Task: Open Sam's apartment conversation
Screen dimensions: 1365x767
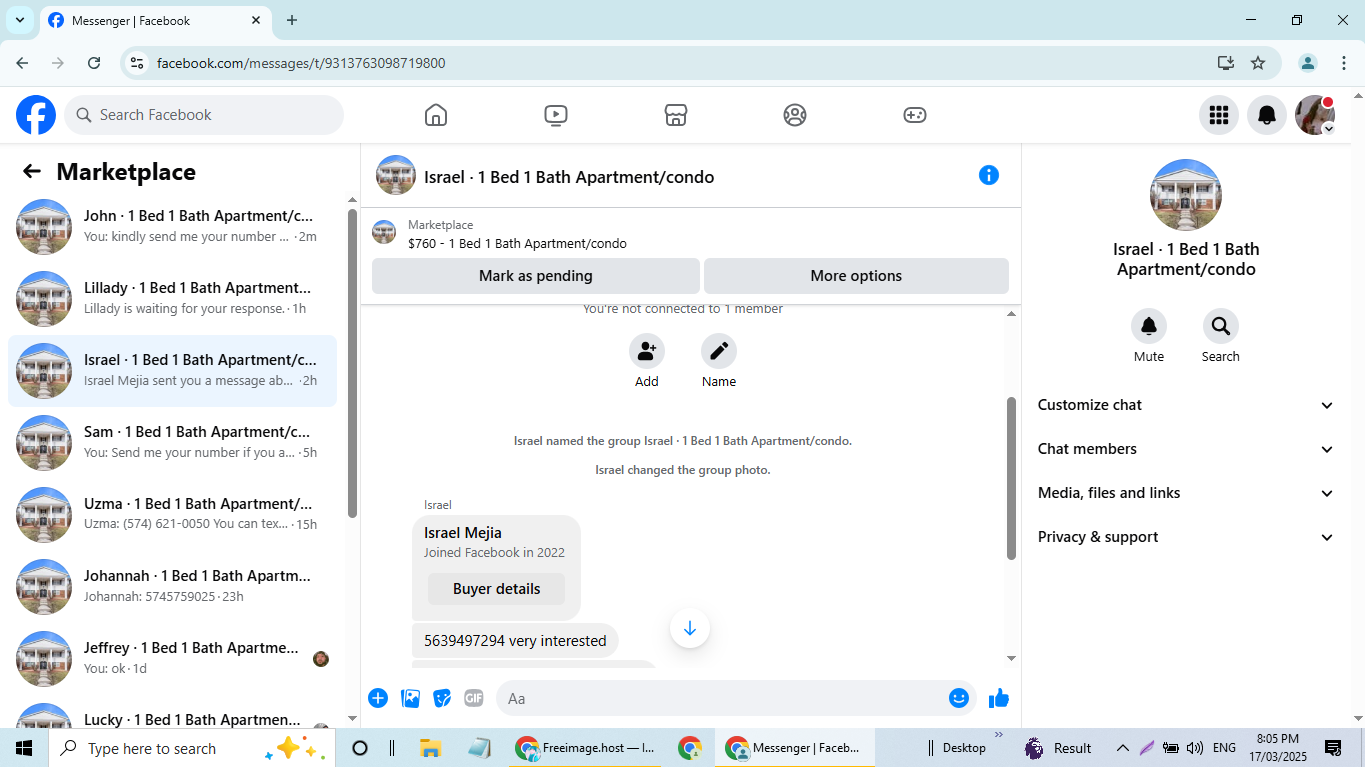Action: point(173,443)
